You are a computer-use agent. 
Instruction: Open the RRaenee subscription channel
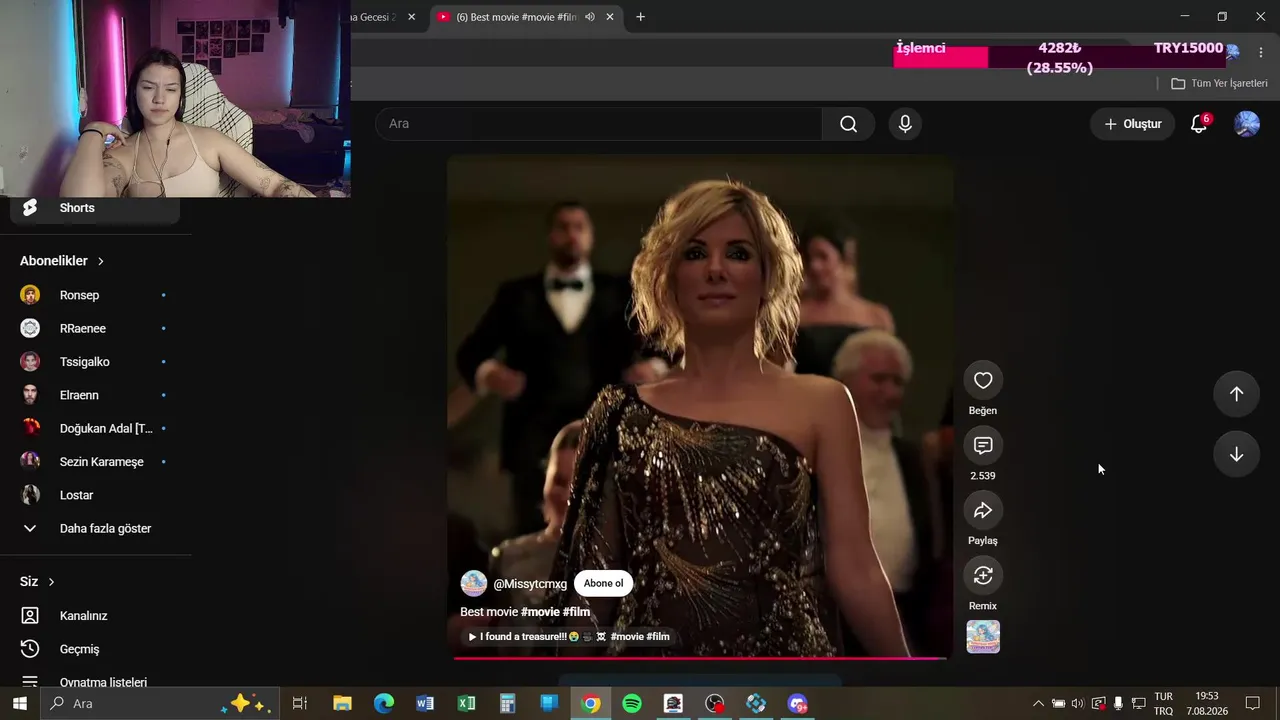[x=95, y=328]
